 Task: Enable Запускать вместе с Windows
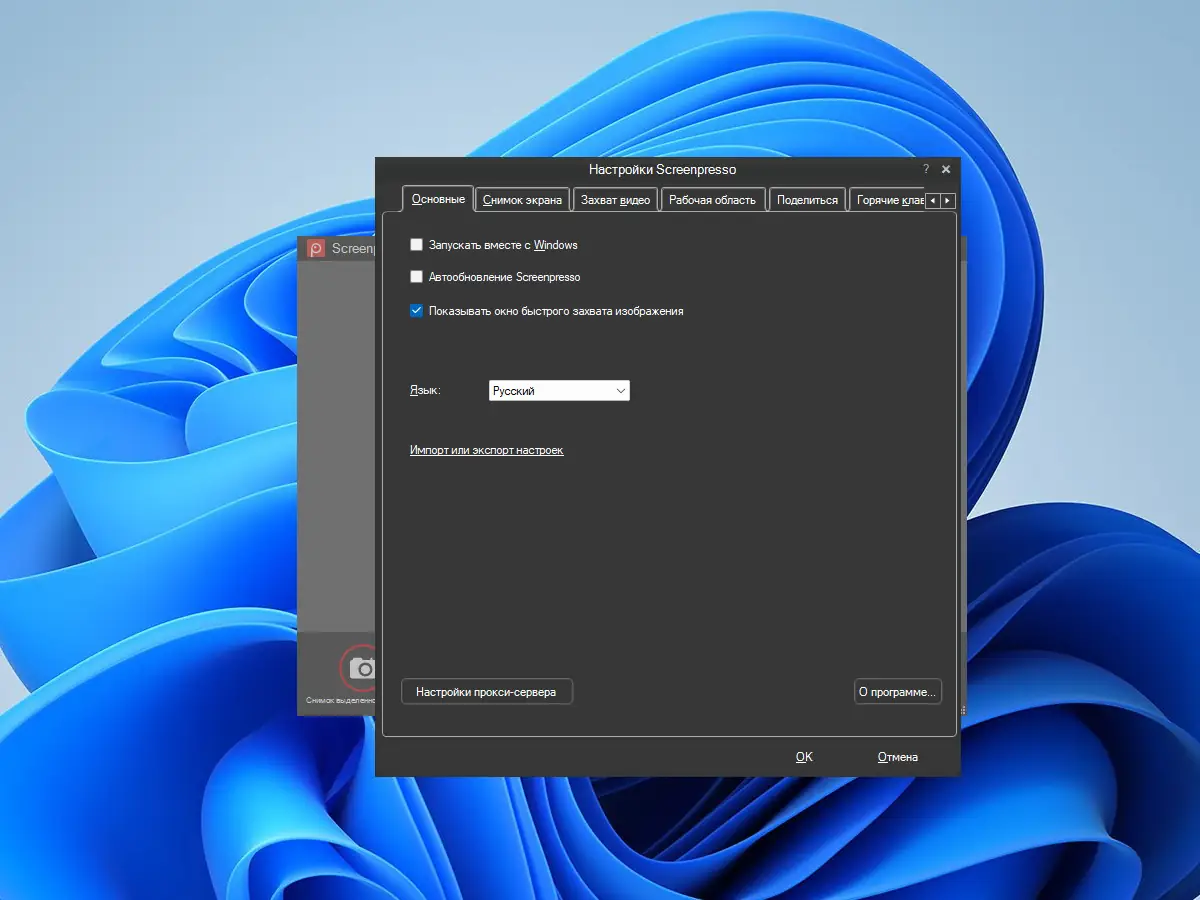(417, 244)
